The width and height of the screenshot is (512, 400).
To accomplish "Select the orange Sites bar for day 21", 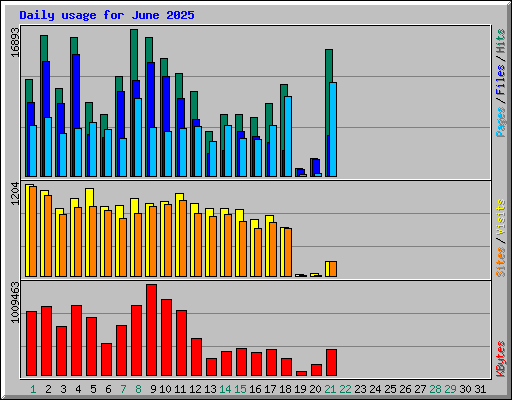I will pyautogui.click(x=333, y=269).
